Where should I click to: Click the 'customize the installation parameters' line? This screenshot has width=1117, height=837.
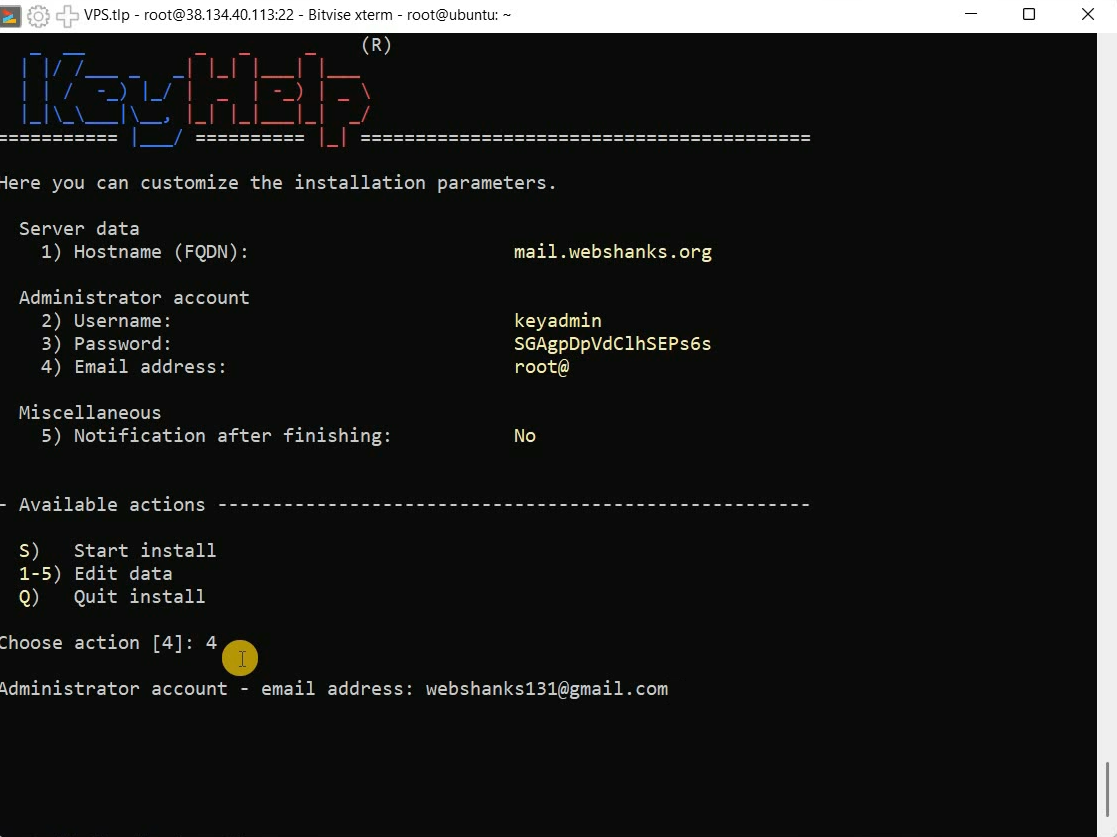[278, 183]
